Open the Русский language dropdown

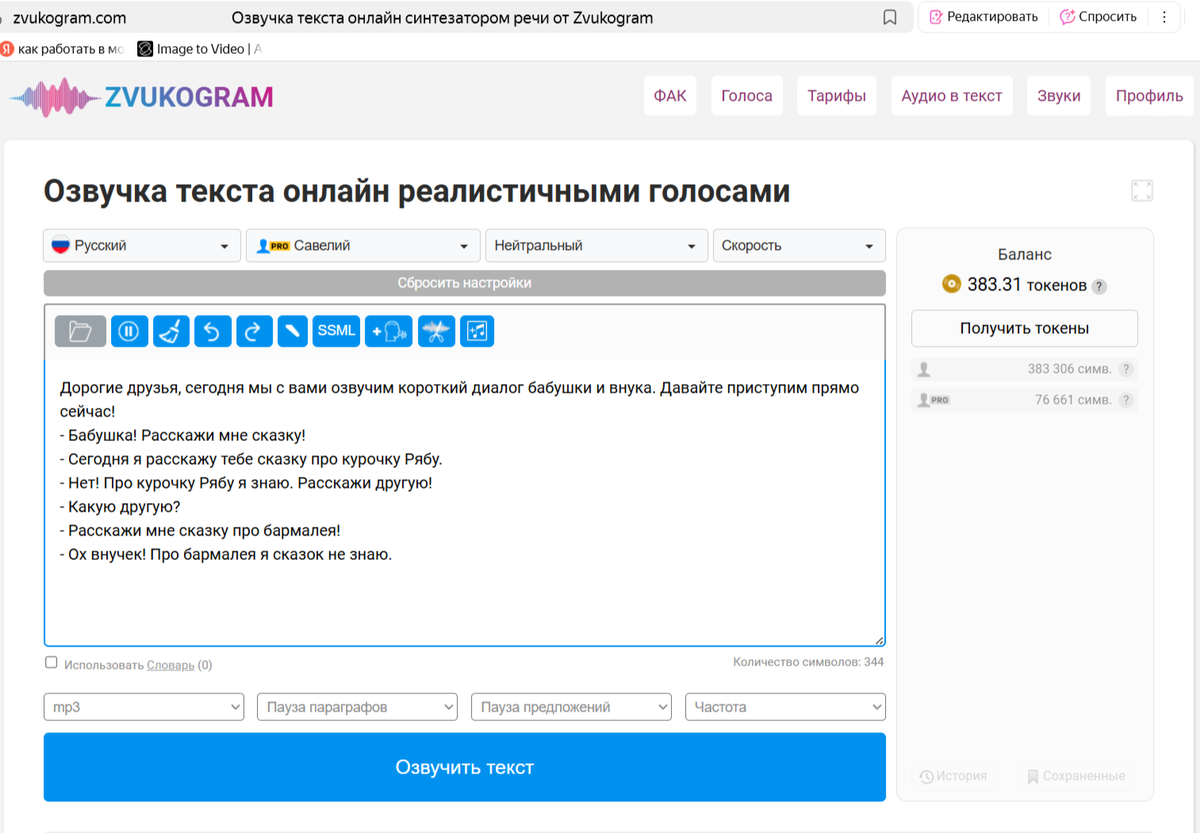point(140,245)
